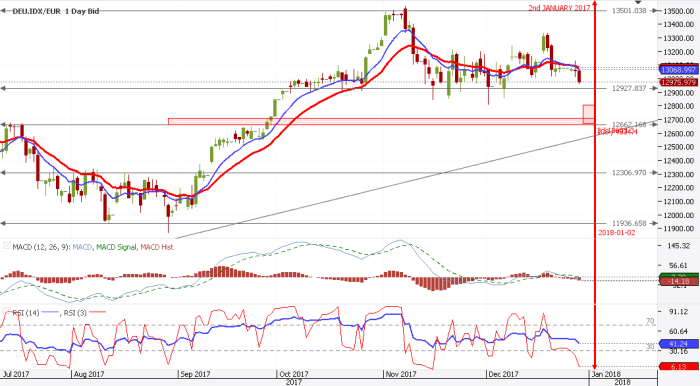Click left arrow handle of 12306.970 line

(3, 173)
